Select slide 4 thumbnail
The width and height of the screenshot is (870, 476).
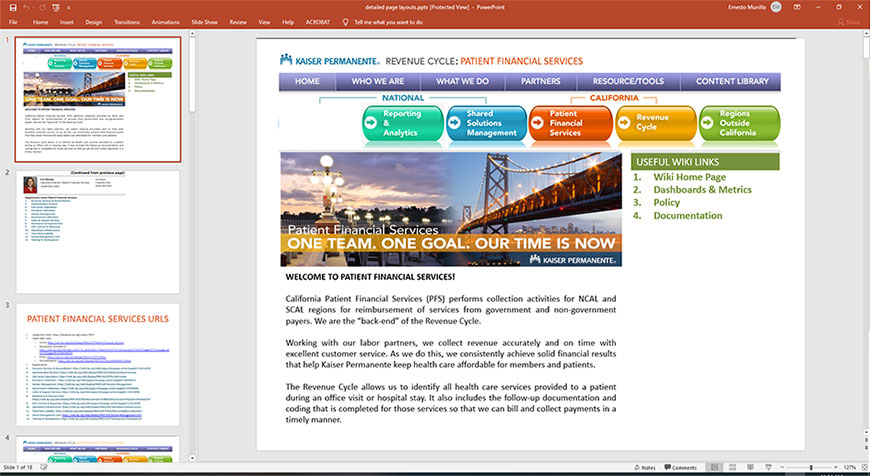pyautogui.click(x=98, y=449)
